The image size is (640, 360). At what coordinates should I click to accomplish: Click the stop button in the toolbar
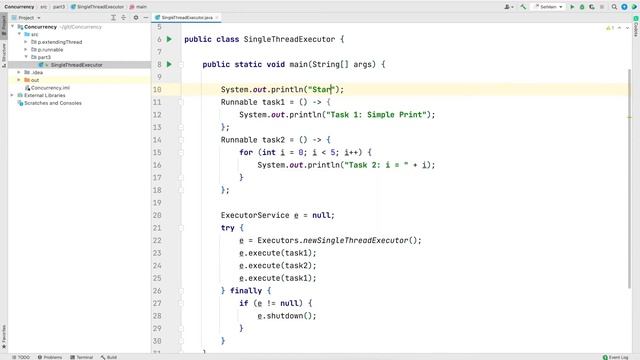[602, 7]
